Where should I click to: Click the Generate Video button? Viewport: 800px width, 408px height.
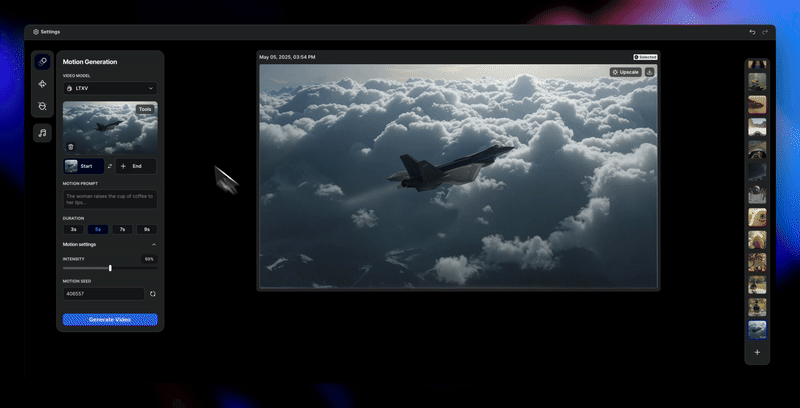[110, 320]
